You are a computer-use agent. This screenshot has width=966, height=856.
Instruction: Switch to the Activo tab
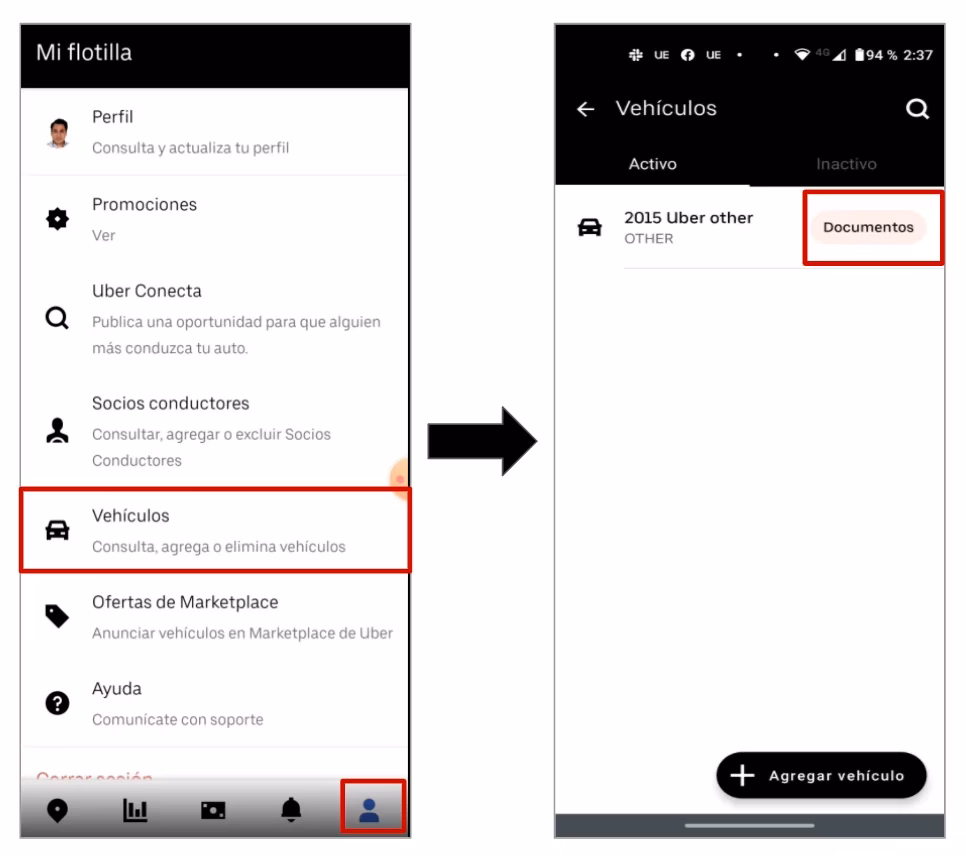click(x=652, y=164)
